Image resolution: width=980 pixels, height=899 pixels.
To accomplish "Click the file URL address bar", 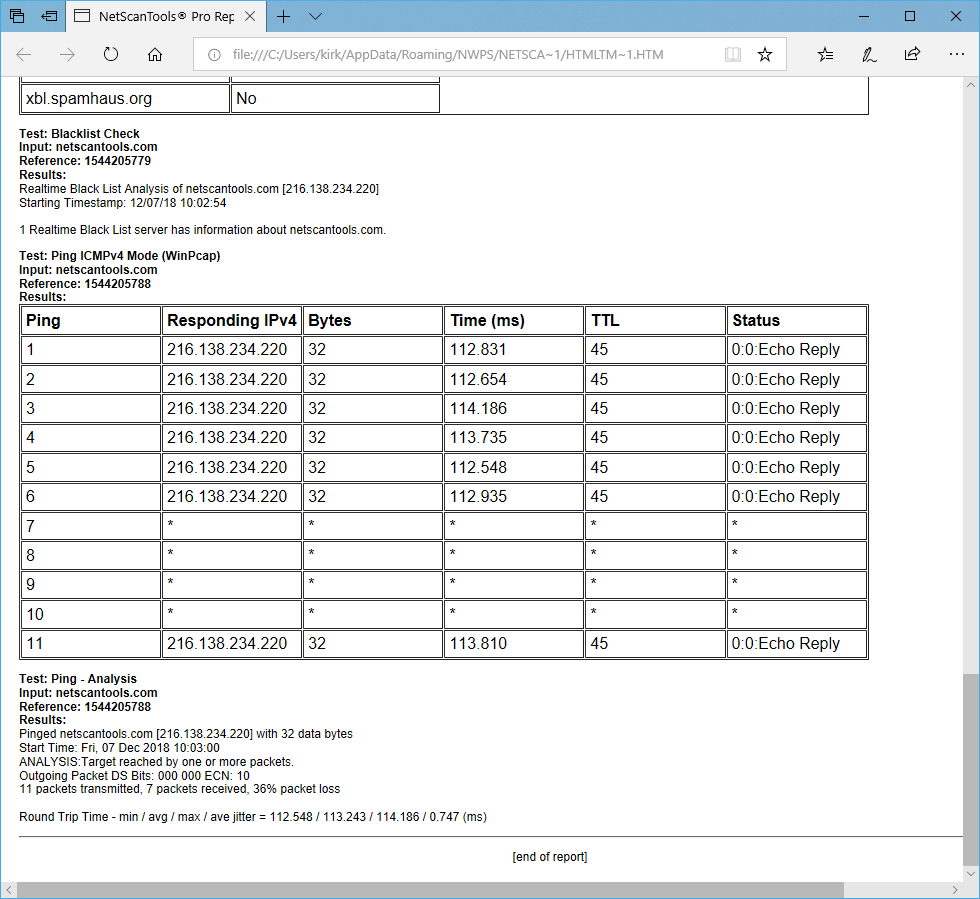I will (448, 54).
